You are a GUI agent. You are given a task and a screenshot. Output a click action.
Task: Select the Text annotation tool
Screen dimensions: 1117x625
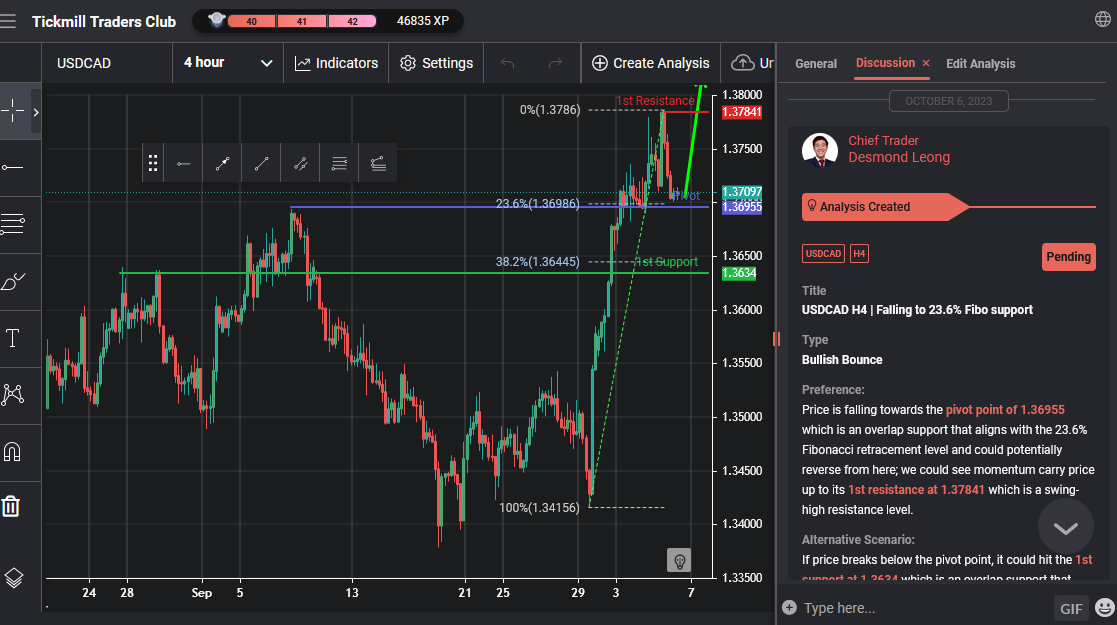click(x=13, y=339)
